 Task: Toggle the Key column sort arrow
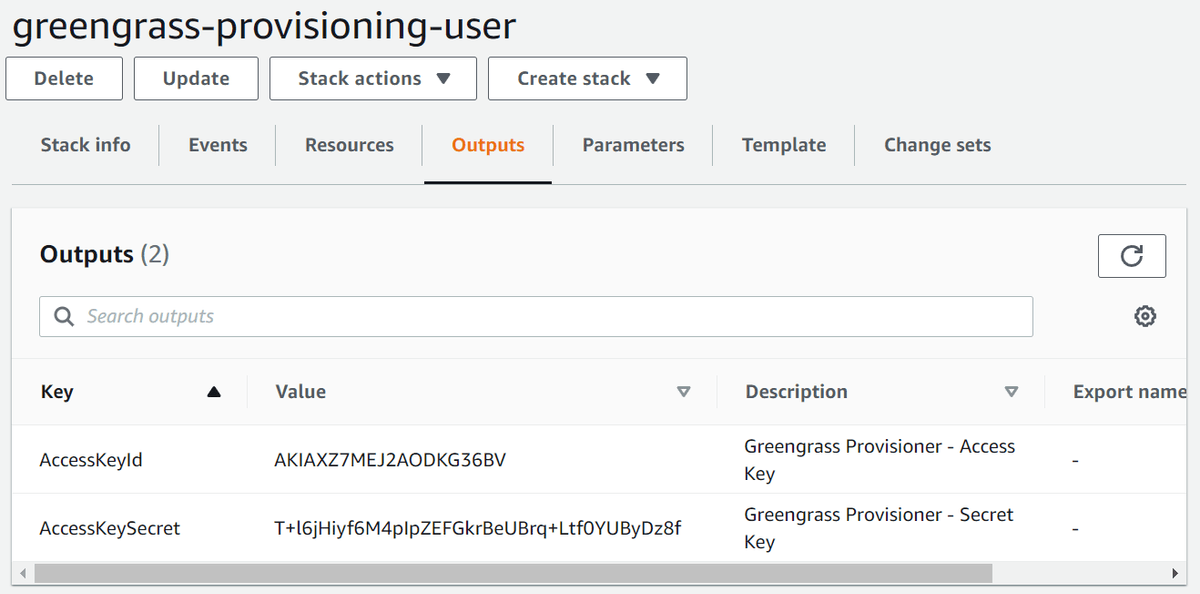(214, 392)
